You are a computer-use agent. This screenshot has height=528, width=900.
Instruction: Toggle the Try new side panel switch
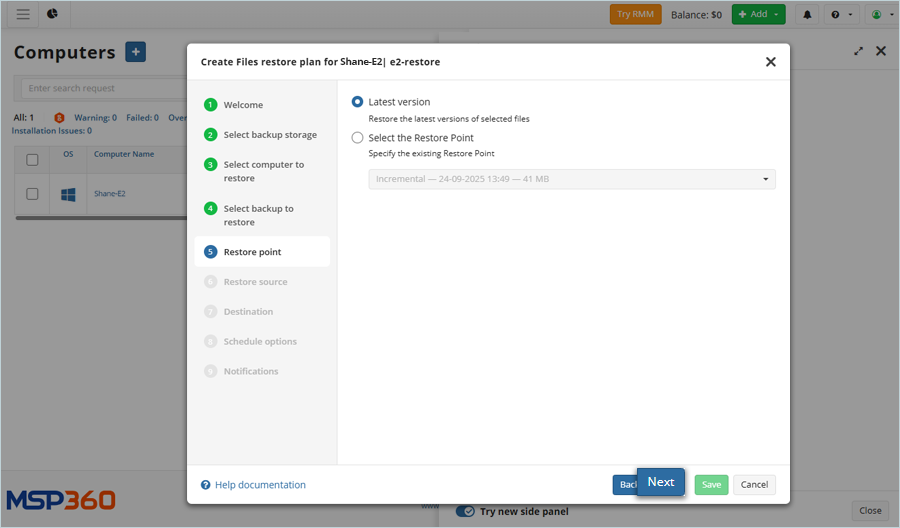pyautogui.click(x=465, y=511)
